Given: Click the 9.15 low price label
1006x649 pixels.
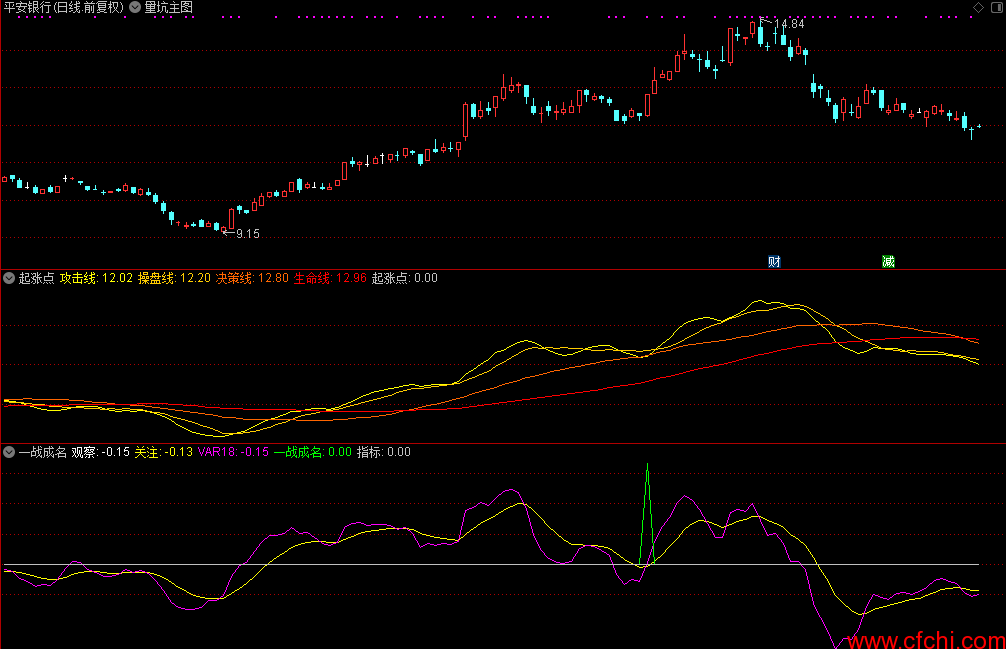Looking at the screenshot, I should pos(248,234).
